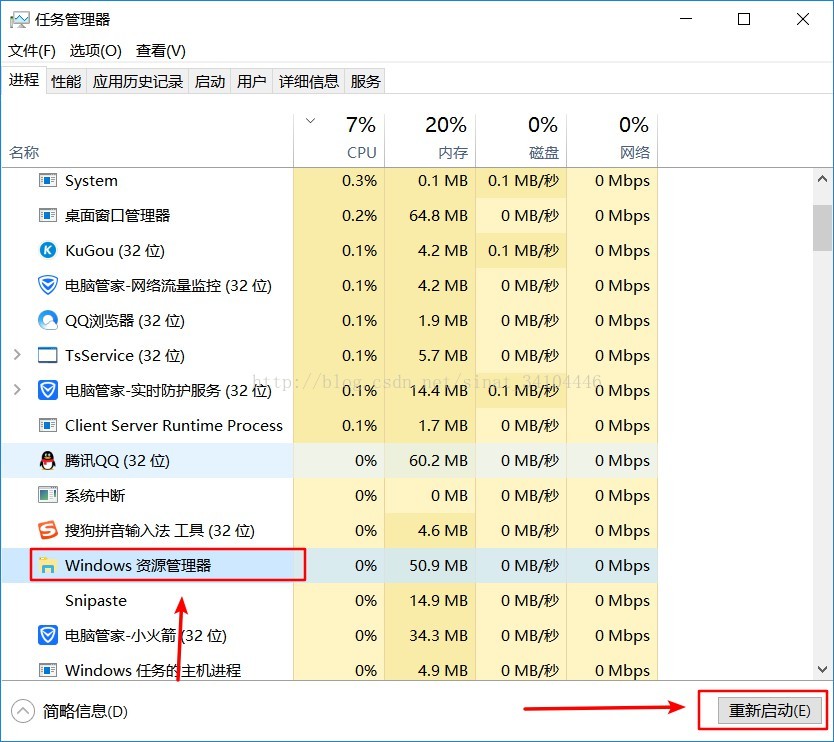This screenshot has height=742, width=834.
Task: Click the vertical scrollbar thumb
Action: pyautogui.click(x=822, y=228)
